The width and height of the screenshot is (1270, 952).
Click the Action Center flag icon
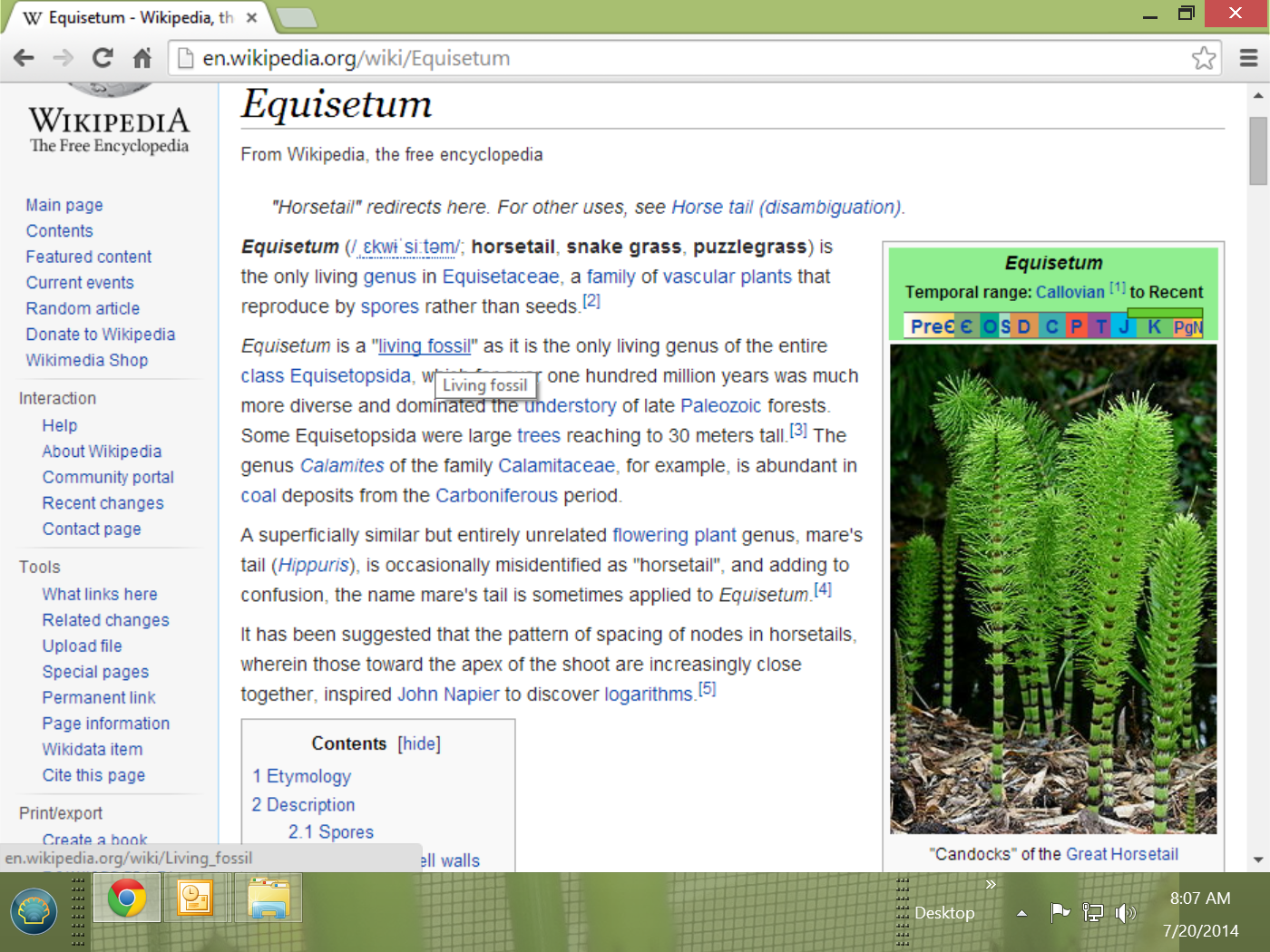pyautogui.click(x=1060, y=912)
